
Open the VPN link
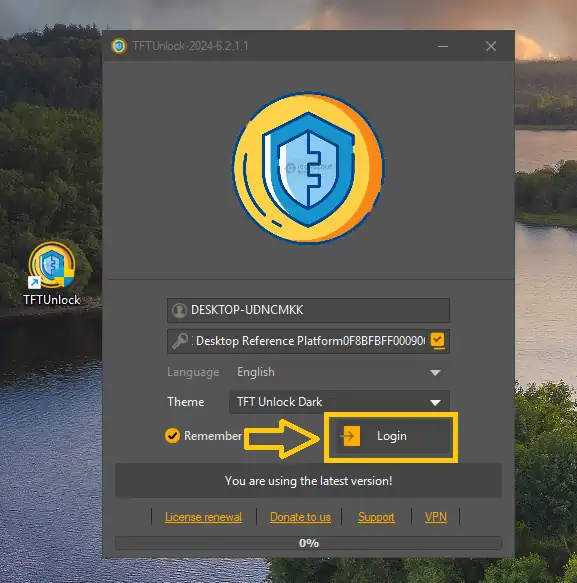[x=436, y=517]
